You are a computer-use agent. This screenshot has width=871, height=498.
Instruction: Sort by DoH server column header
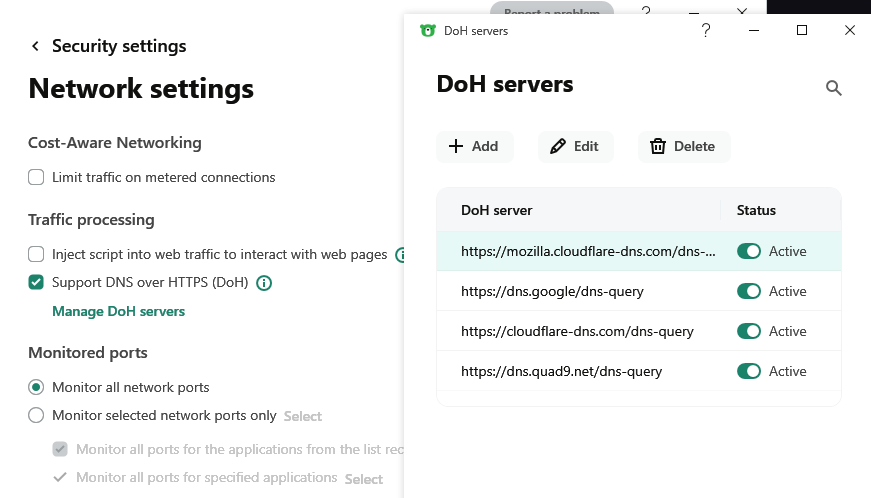(x=496, y=210)
